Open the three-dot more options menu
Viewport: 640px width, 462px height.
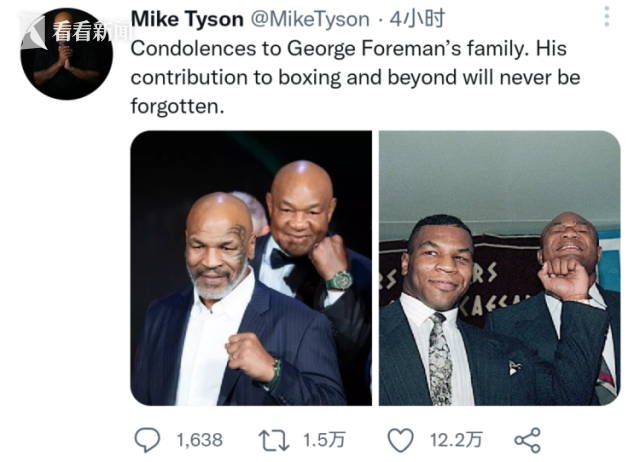click(607, 17)
